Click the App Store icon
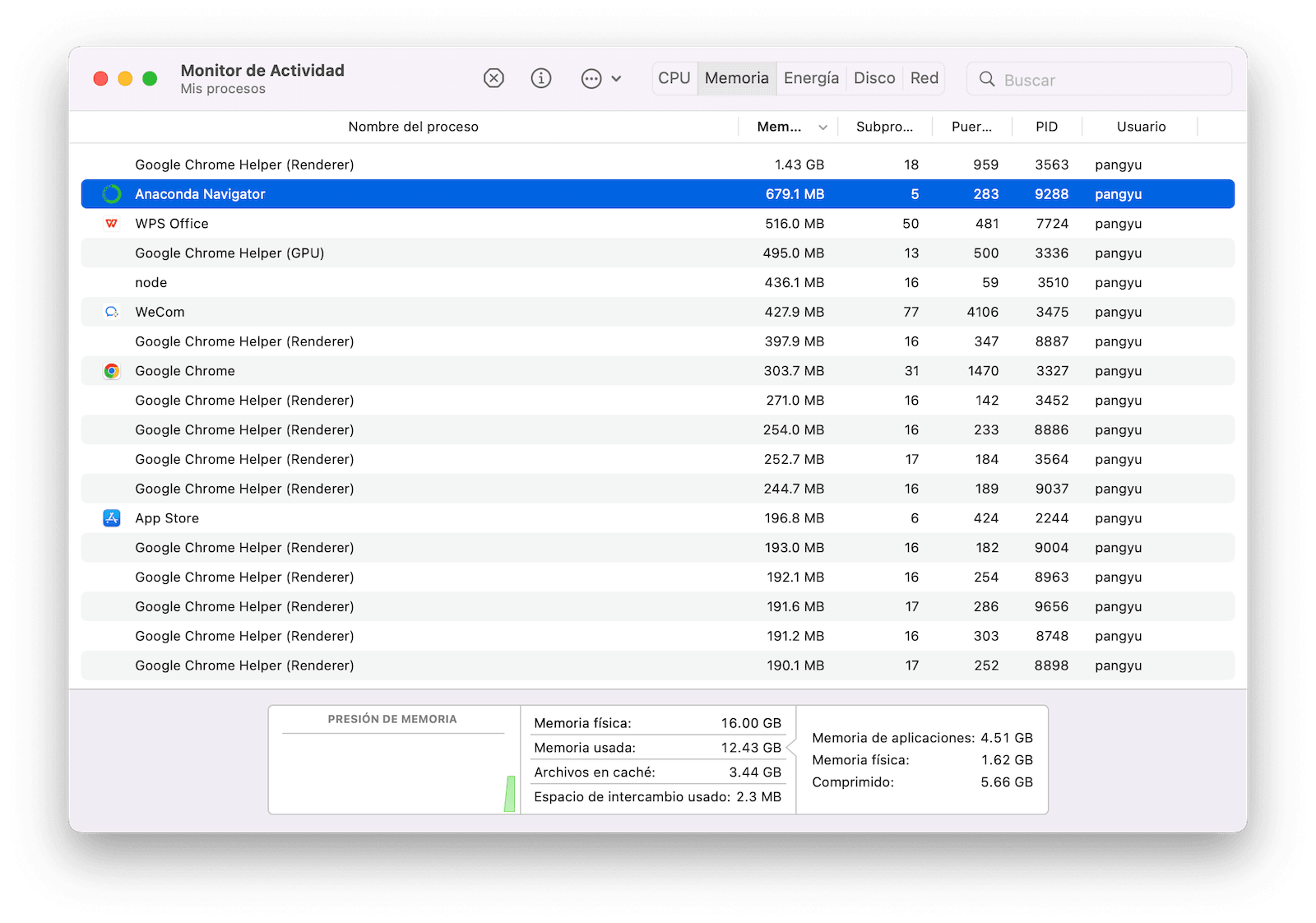Screen dimensions: 1316x923 pyautogui.click(x=112, y=518)
